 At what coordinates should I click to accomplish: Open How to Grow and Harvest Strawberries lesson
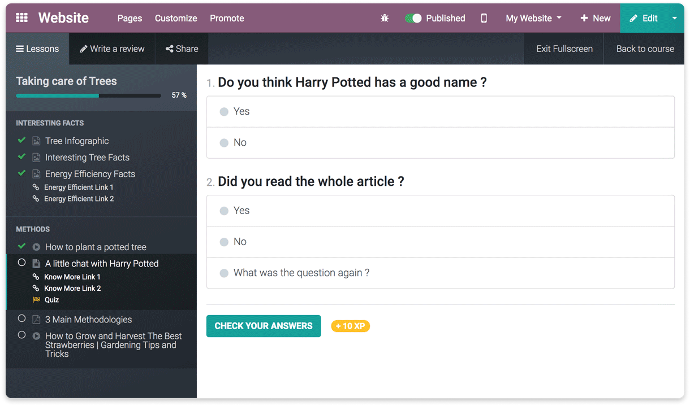[114, 344]
